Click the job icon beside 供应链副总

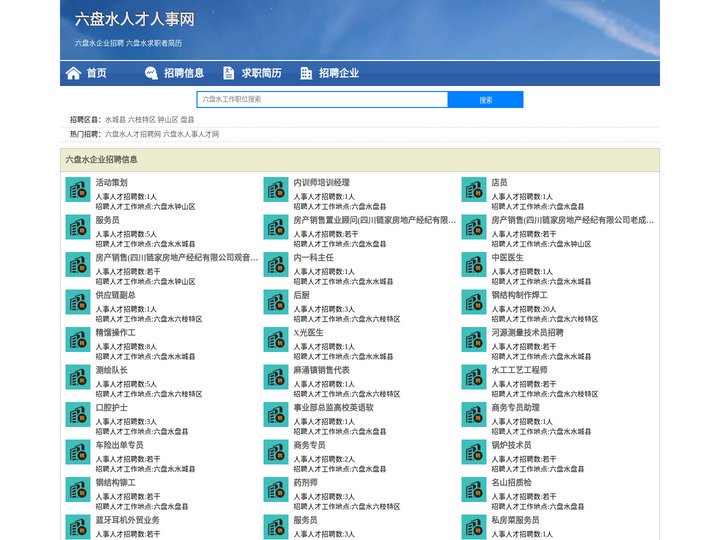click(78, 302)
